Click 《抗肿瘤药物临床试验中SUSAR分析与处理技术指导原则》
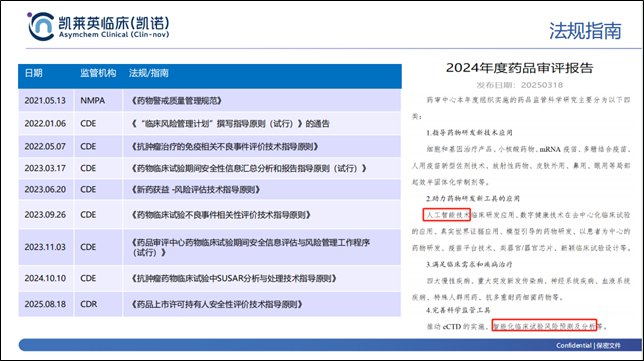Screen dimensions: 644x361 click(x=234, y=278)
